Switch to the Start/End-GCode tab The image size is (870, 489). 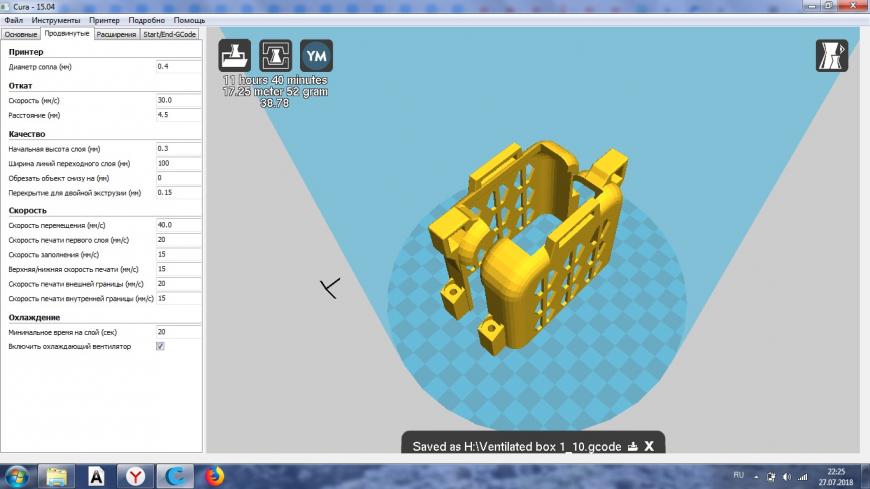point(169,34)
